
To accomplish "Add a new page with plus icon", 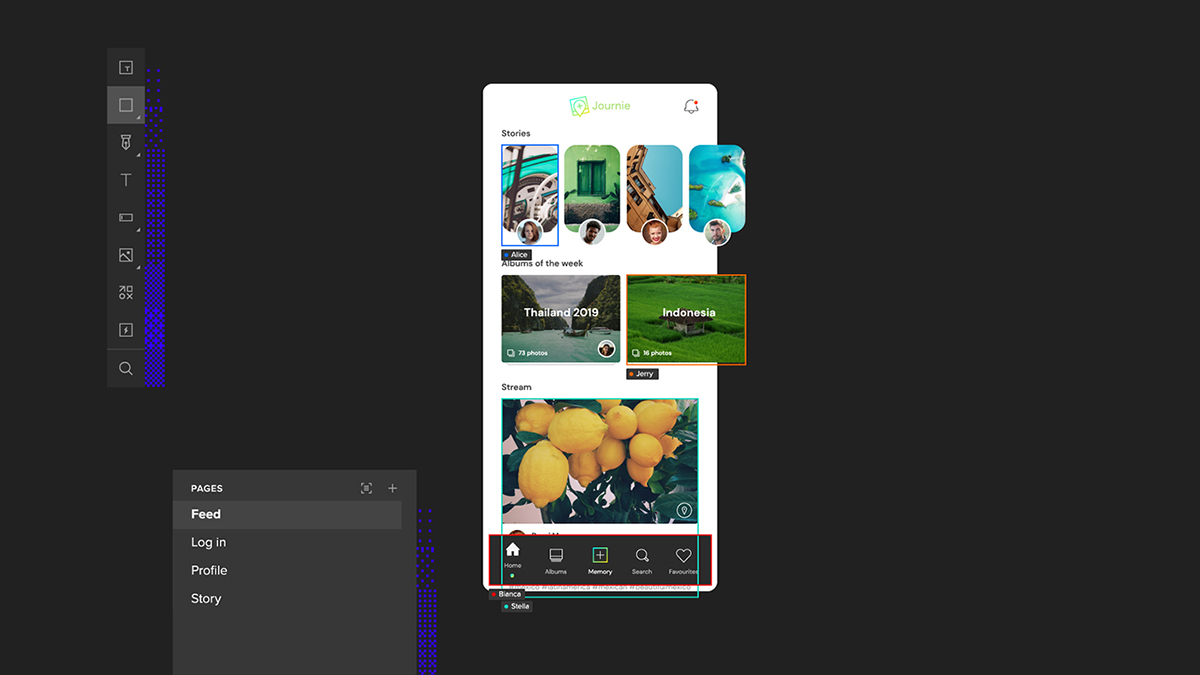I will 393,488.
